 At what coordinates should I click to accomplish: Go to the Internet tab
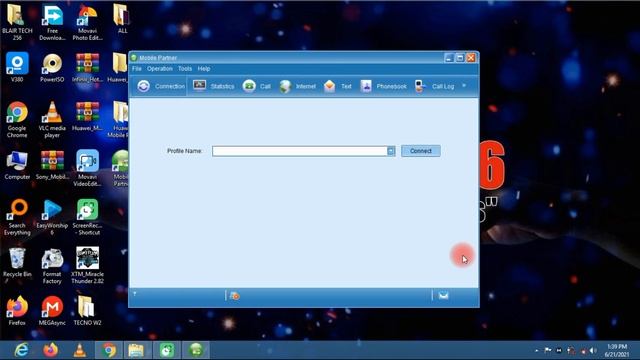point(298,86)
